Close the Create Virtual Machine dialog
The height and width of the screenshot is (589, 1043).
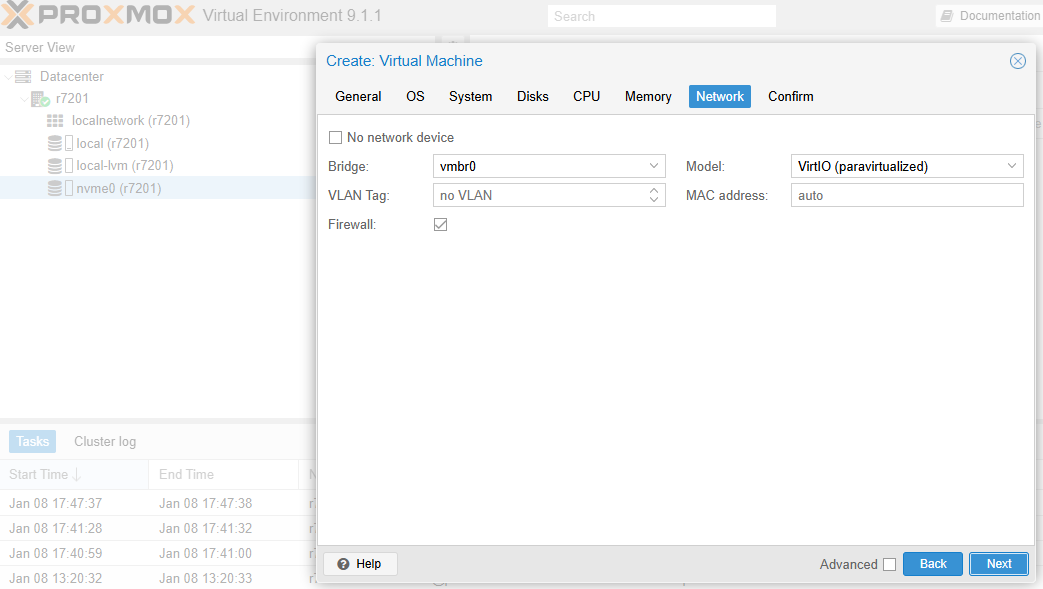click(1017, 61)
